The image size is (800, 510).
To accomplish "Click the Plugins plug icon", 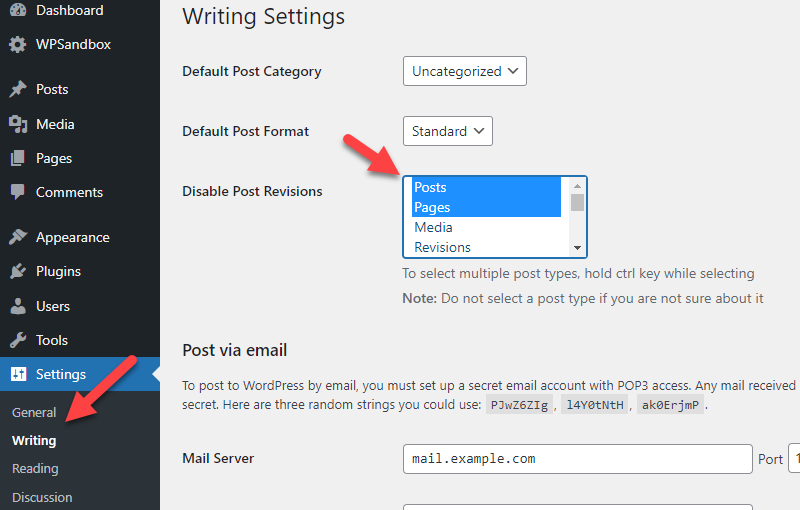I will pos(18,271).
